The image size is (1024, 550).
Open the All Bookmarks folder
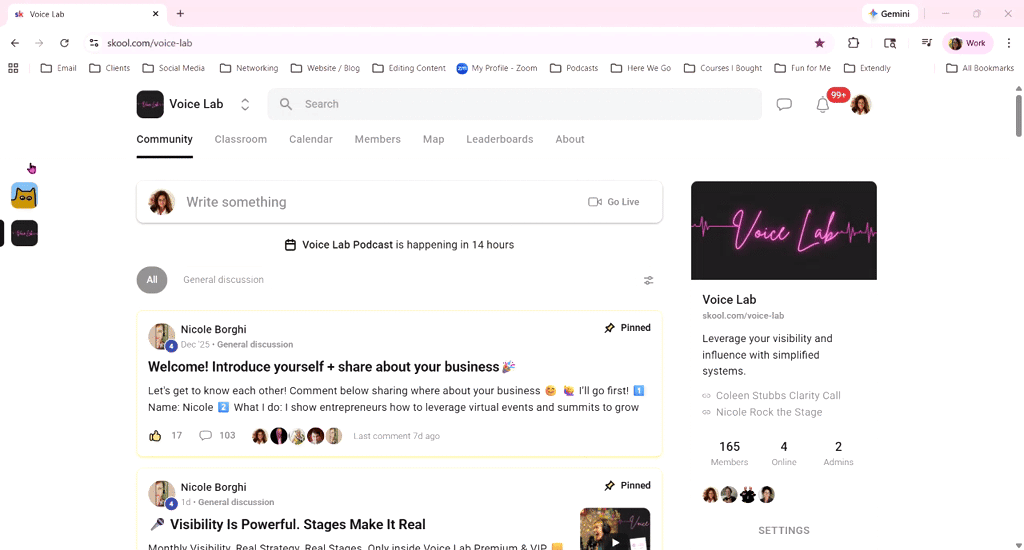click(980, 68)
